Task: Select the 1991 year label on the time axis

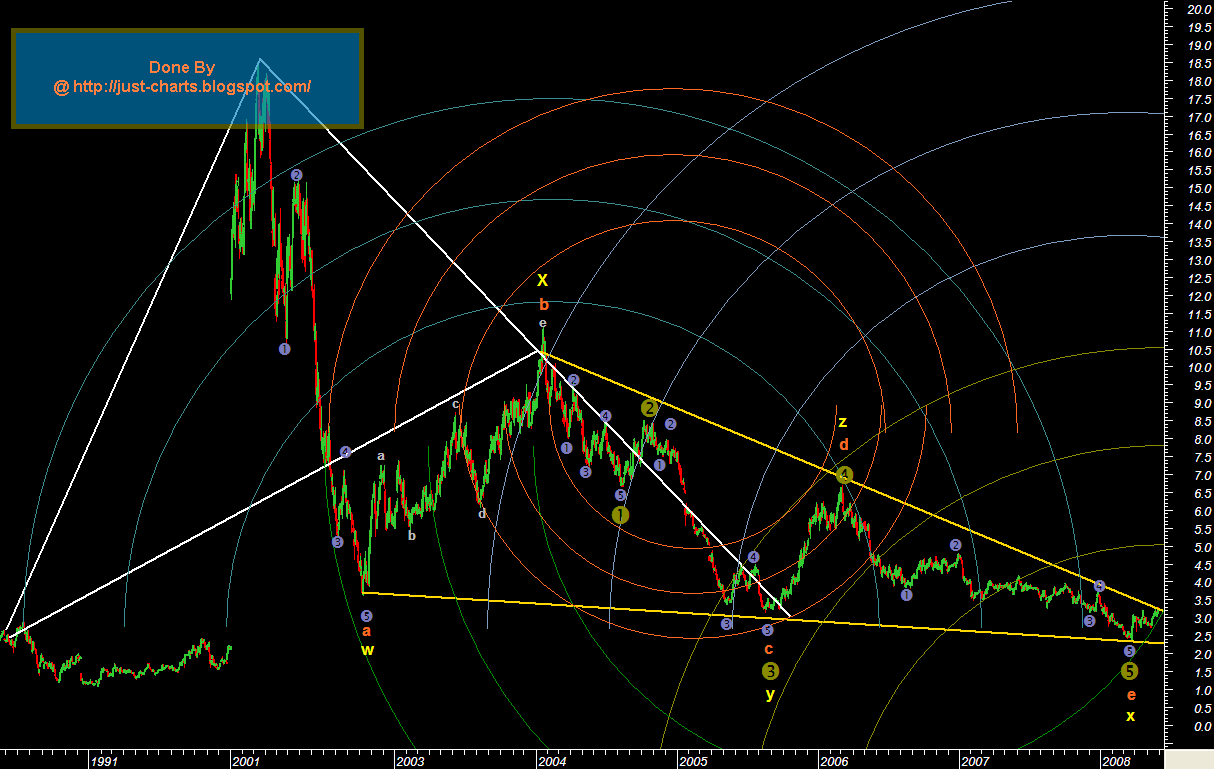Action: [105, 762]
